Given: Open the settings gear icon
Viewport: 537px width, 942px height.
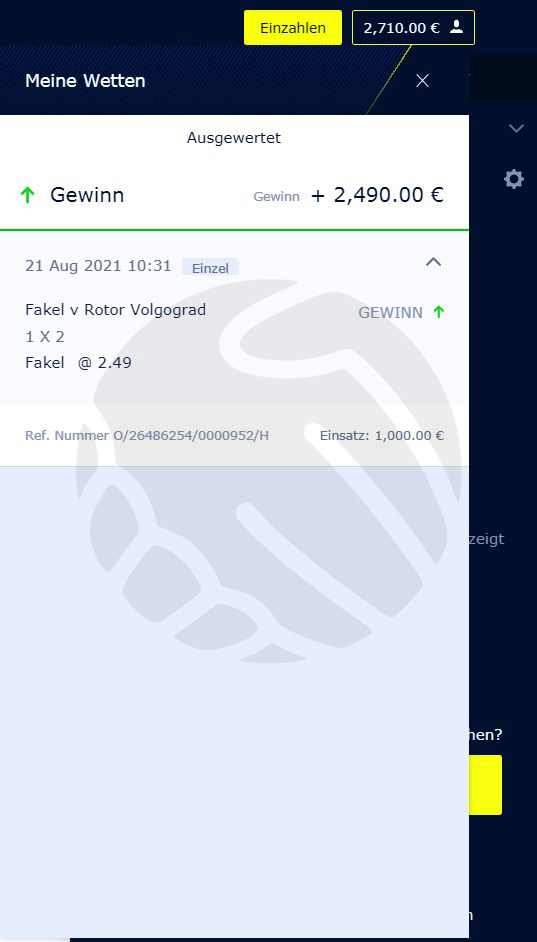Looking at the screenshot, I should pos(514,179).
